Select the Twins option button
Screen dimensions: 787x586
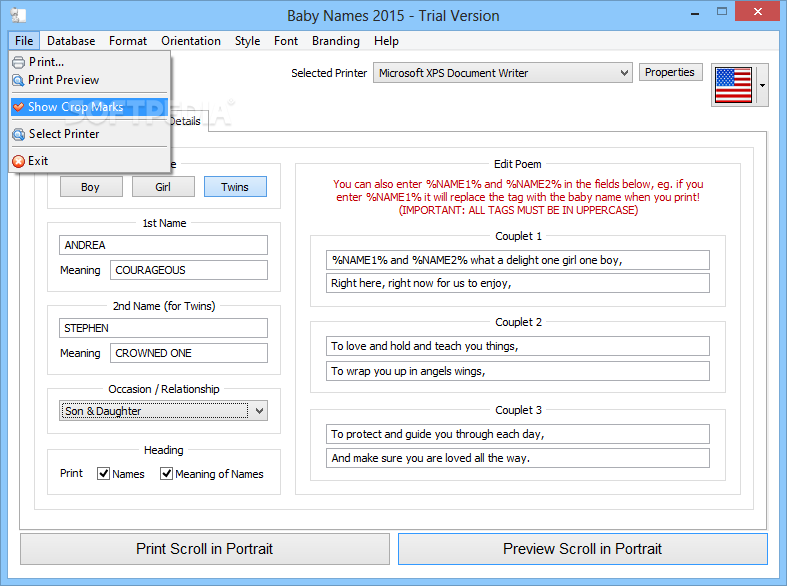[x=235, y=187]
